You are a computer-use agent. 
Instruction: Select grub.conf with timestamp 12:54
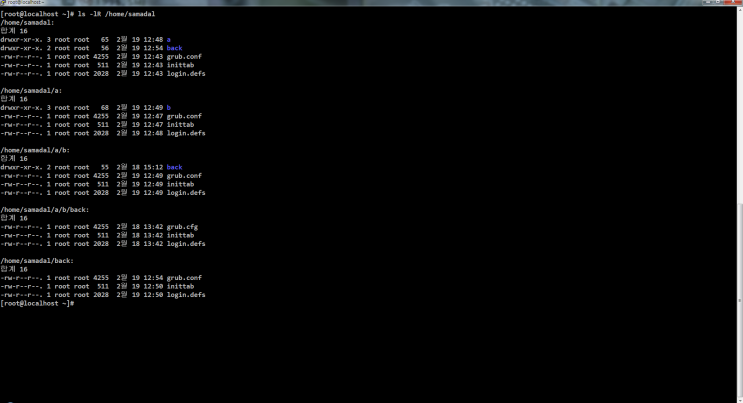tap(184, 278)
